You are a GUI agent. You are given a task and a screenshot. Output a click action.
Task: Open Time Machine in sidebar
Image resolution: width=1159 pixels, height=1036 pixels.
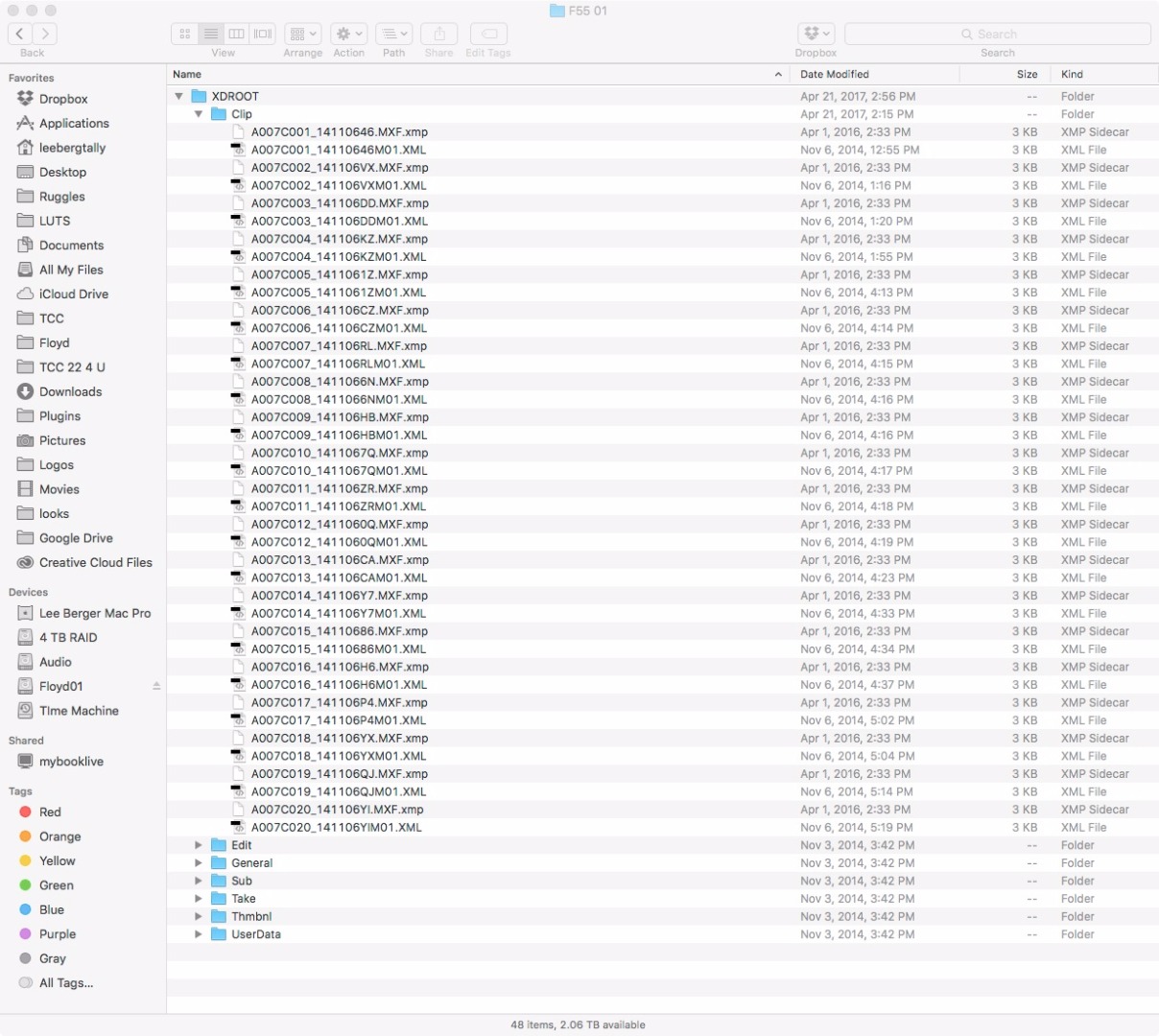coord(79,711)
